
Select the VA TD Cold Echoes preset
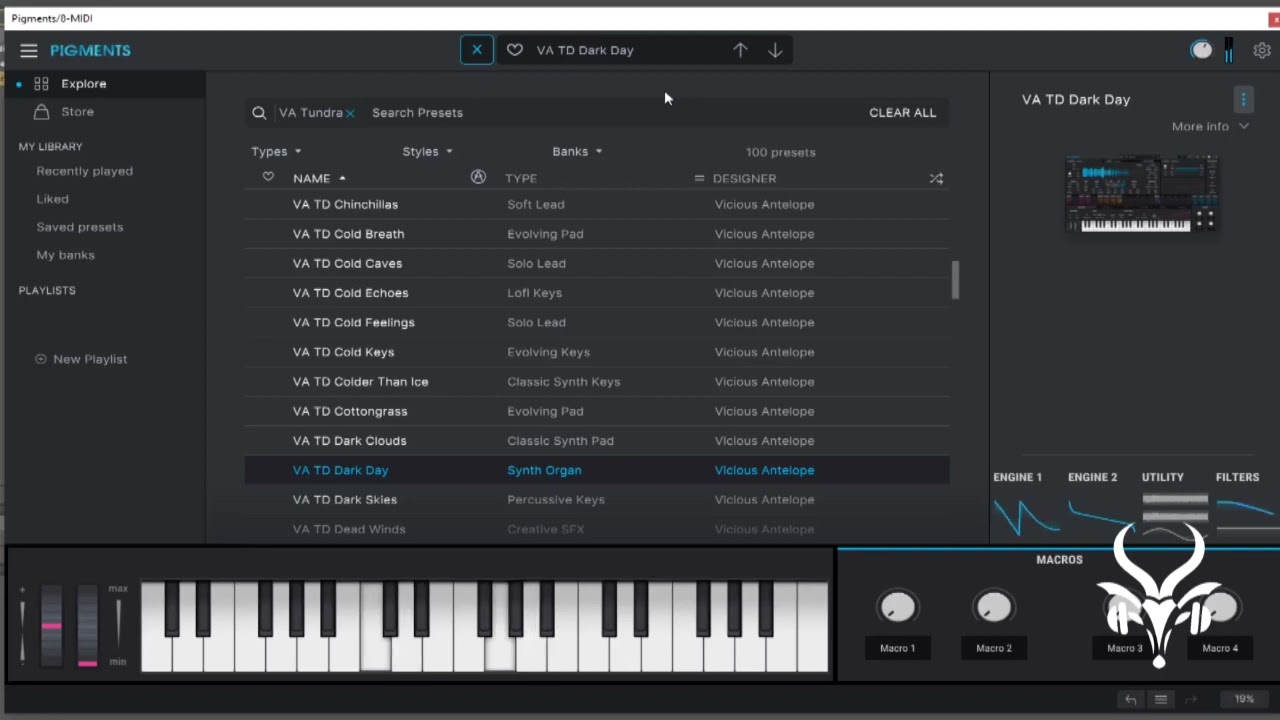(x=597, y=293)
